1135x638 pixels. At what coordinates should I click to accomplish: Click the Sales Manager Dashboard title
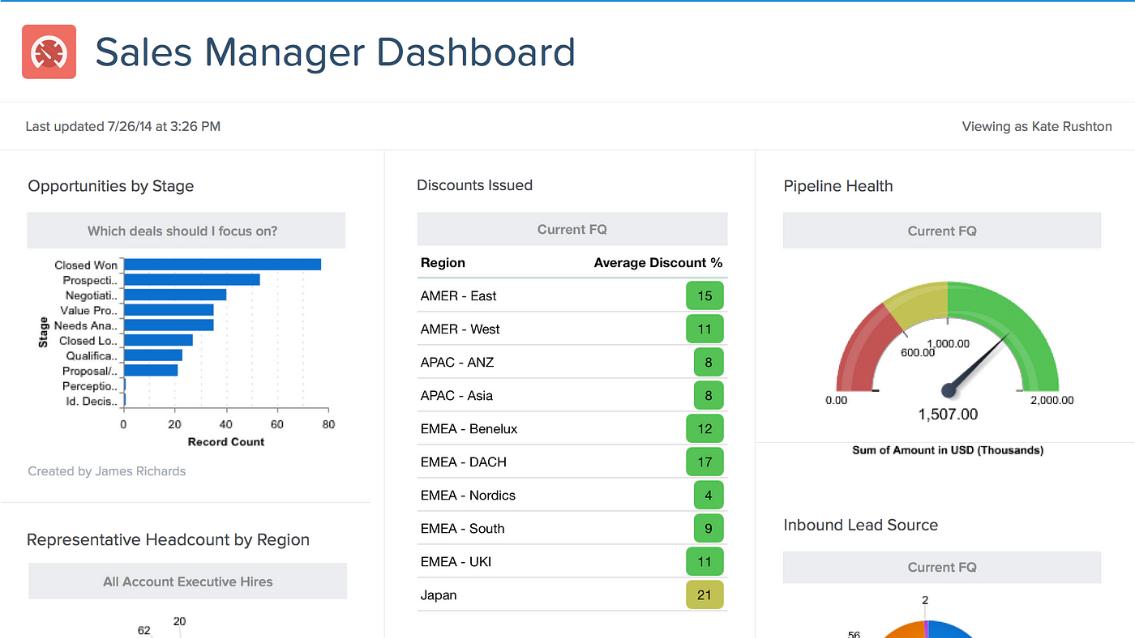point(335,52)
